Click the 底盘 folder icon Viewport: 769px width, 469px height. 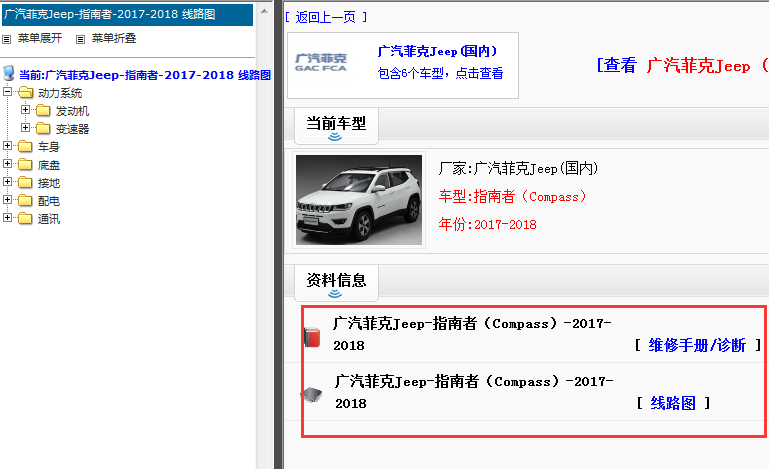(x=25, y=165)
